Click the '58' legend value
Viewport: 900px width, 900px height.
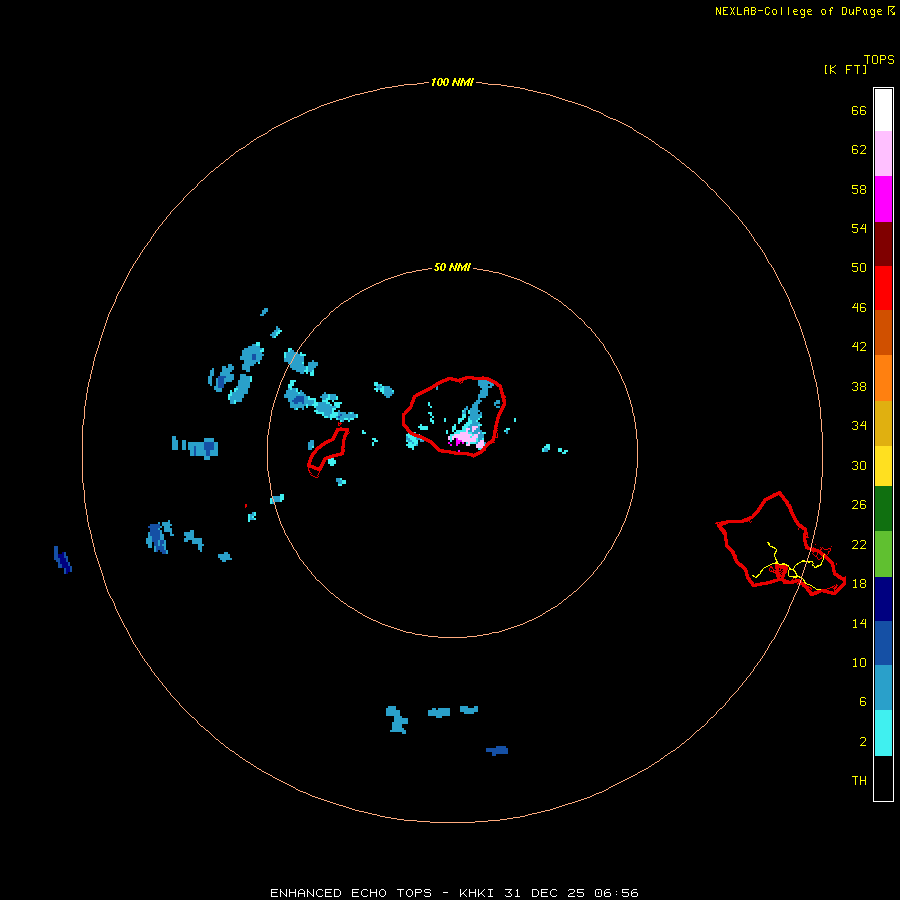point(859,189)
